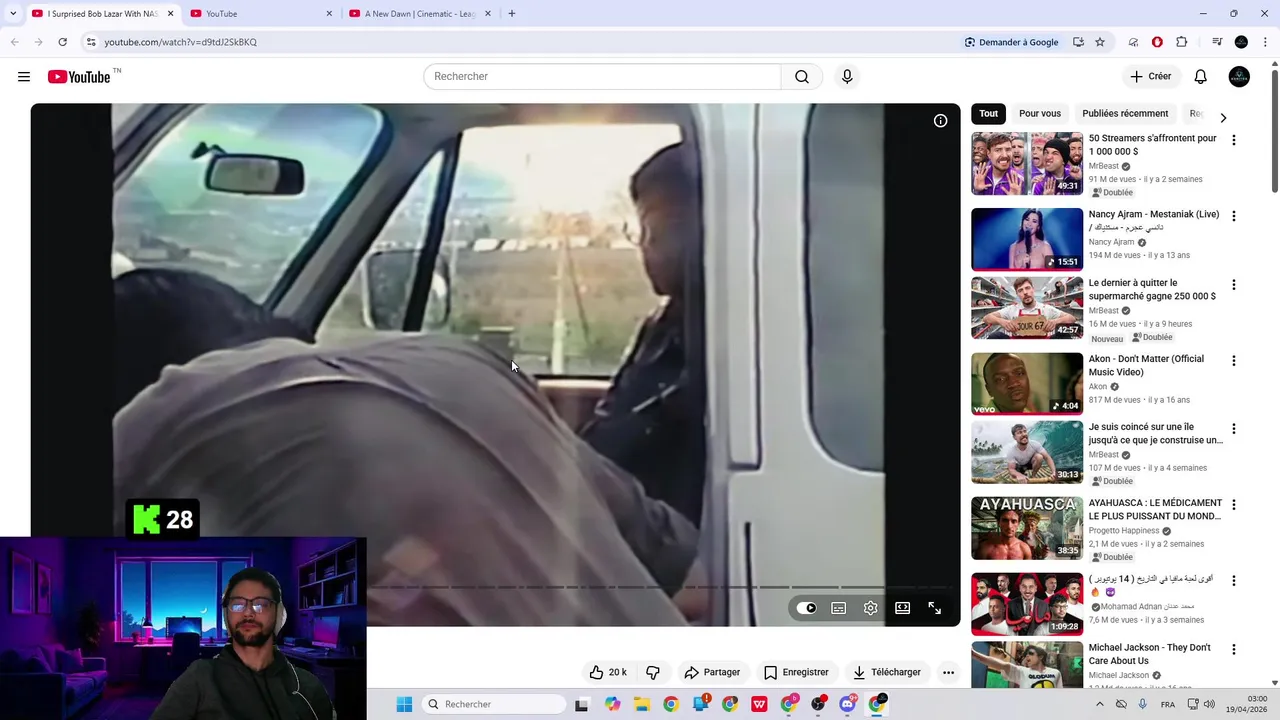Viewport: 1280px width, 720px height.
Task: Open the Chrome tab search dropdown
Action: click(13, 14)
